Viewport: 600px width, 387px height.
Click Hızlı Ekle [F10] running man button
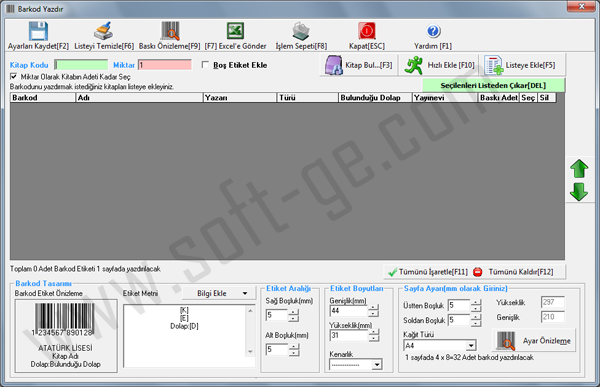pyautogui.click(x=439, y=65)
